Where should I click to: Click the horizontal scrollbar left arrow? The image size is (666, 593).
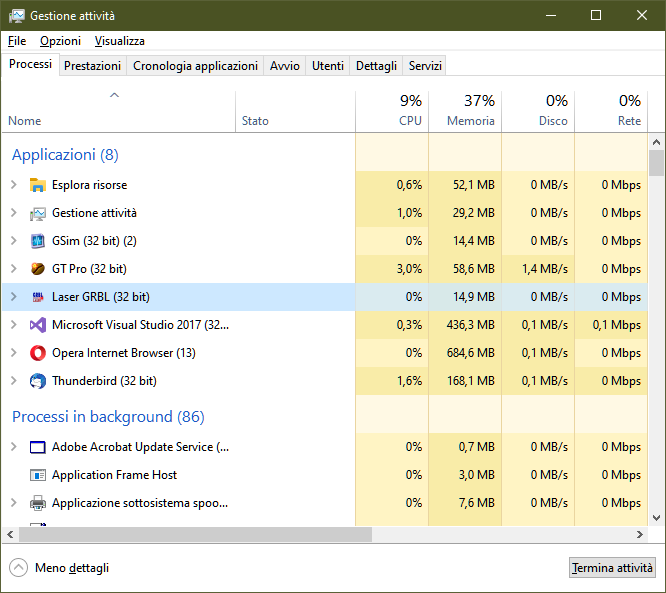tap(10, 534)
